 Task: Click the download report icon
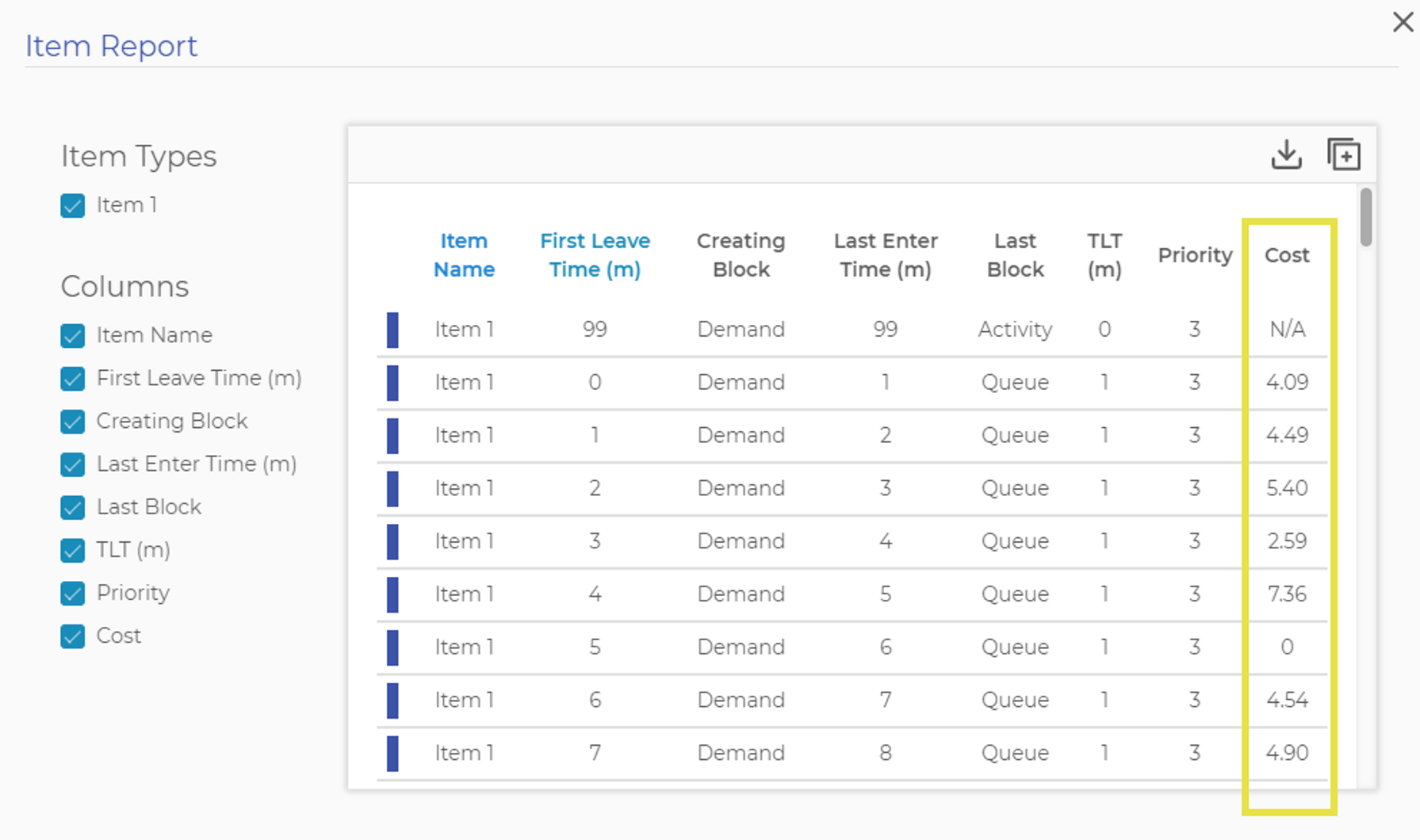tap(1286, 155)
